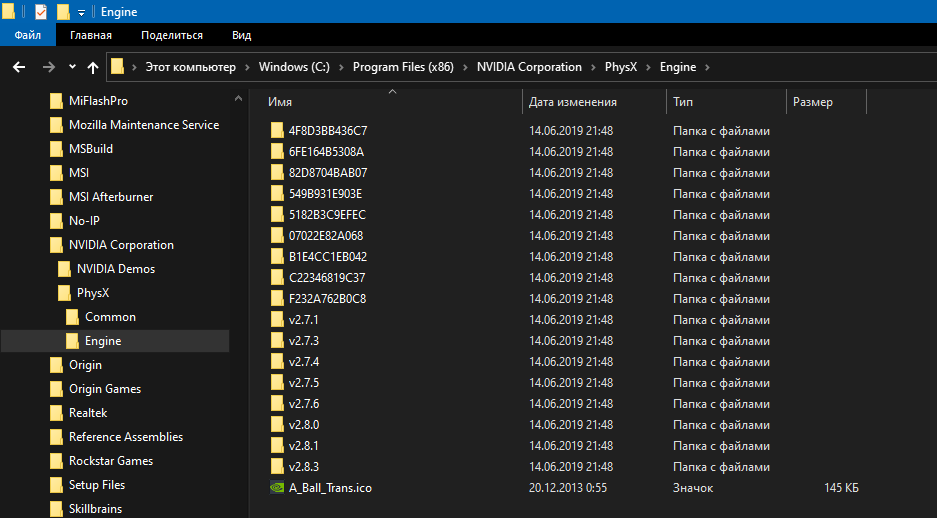Sort by the Дата изменения column header

[x=594, y=102]
